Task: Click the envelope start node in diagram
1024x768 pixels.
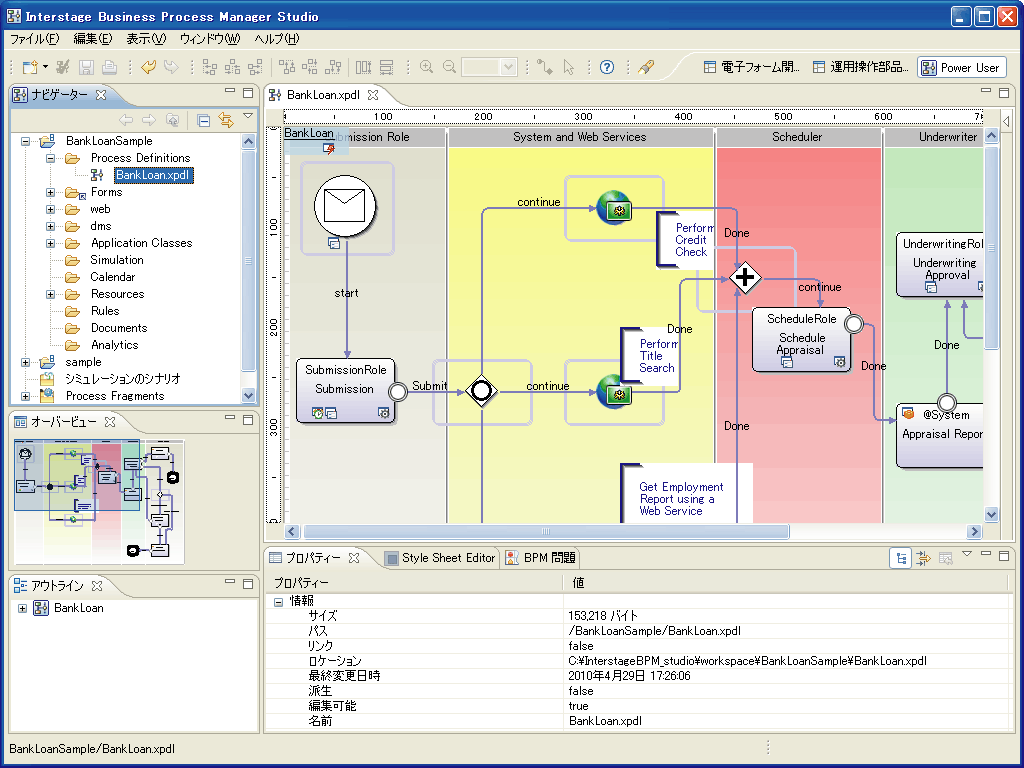Action: coord(345,206)
